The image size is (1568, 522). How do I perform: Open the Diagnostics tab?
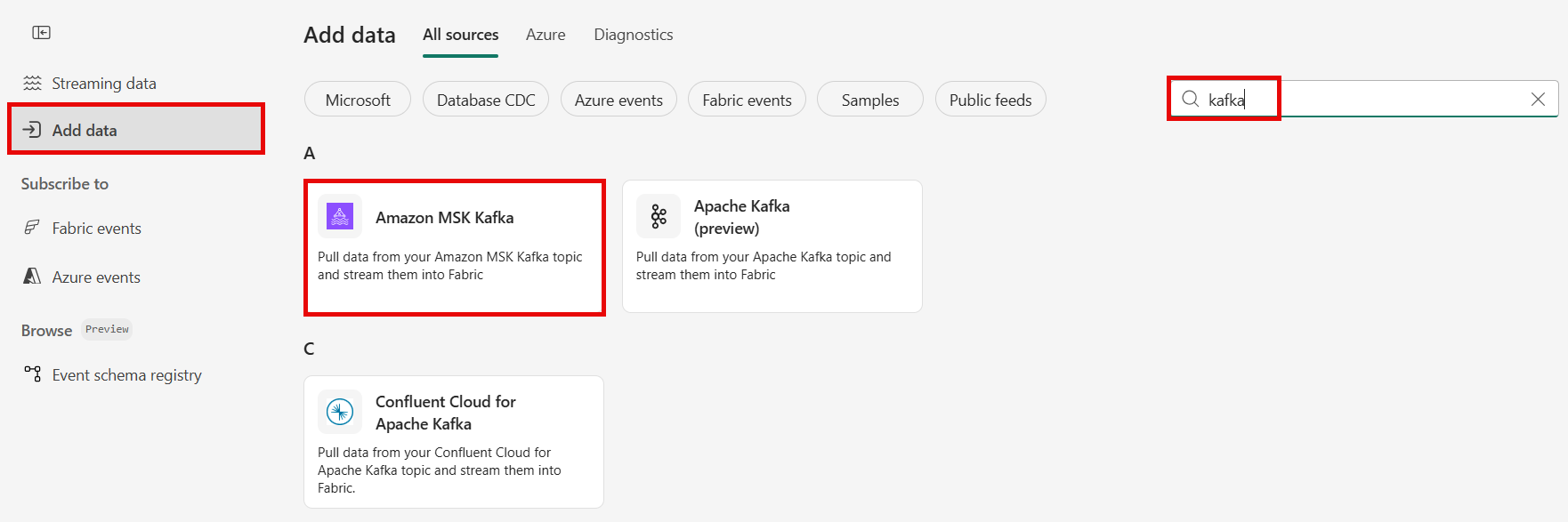pyautogui.click(x=633, y=35)
